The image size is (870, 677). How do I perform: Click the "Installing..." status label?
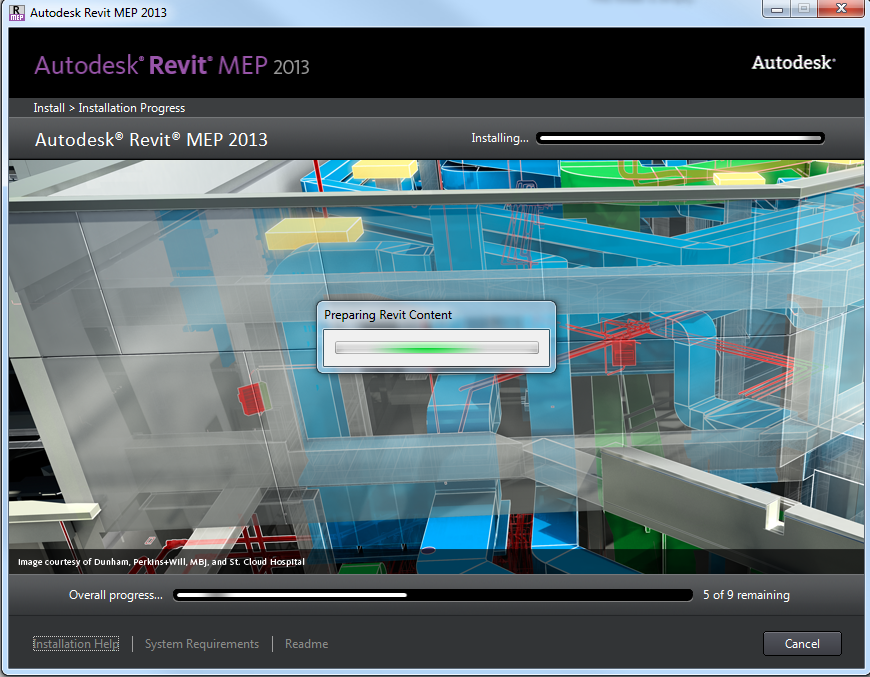[x=500, y=138]
